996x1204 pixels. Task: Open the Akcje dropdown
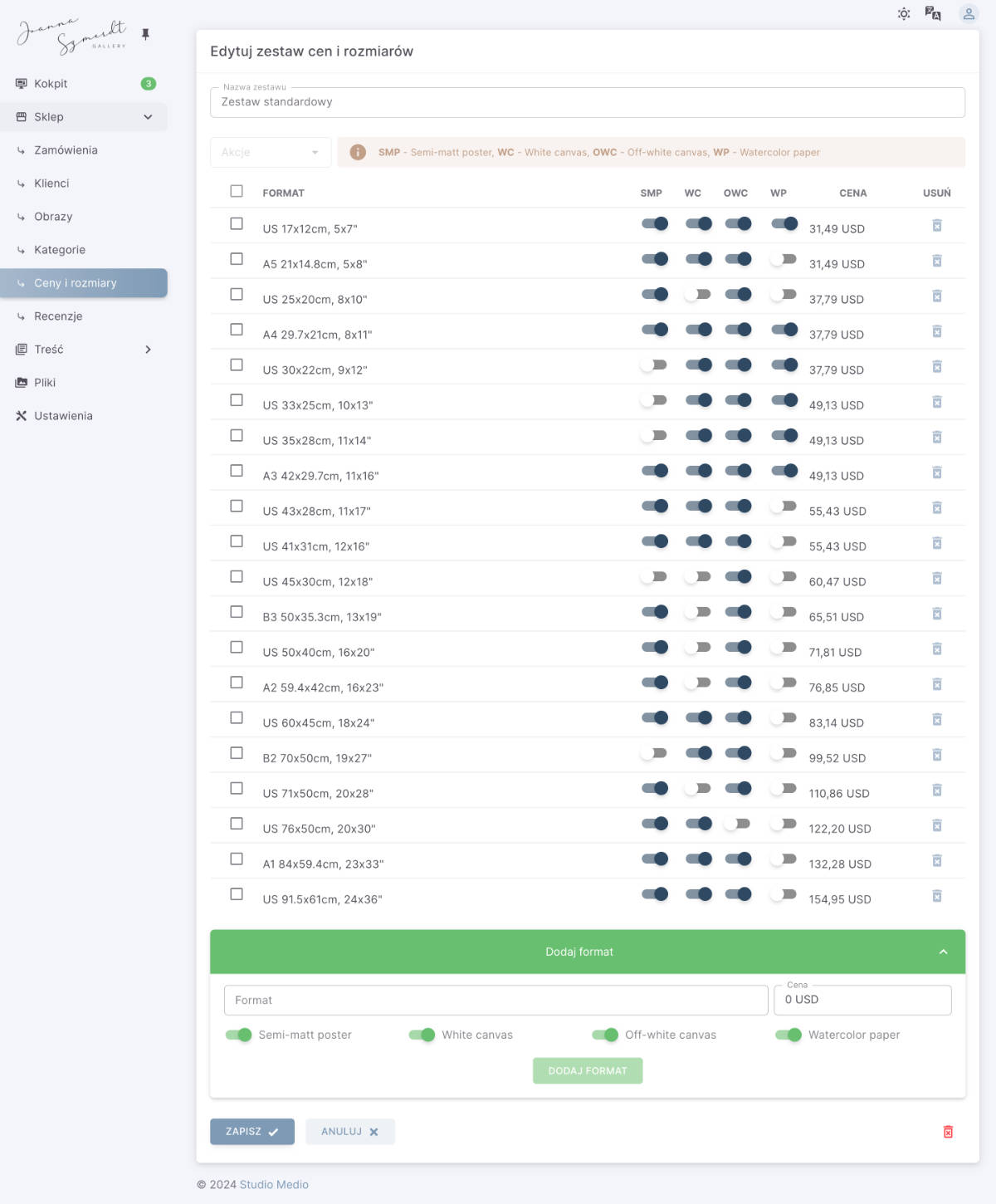pos(271,152)
